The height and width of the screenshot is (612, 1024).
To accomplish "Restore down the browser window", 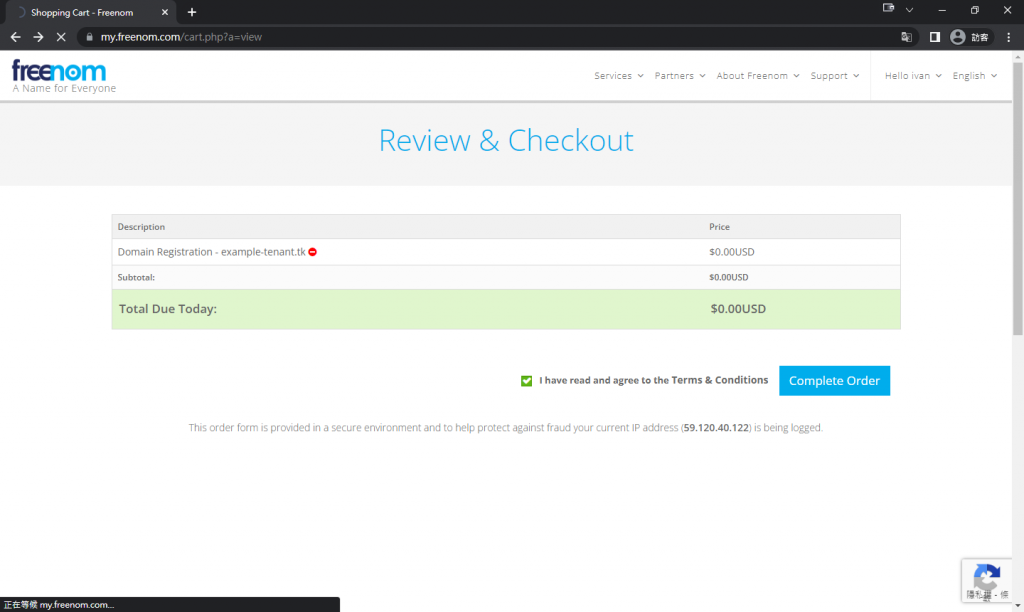I will (x=974, y=10).
